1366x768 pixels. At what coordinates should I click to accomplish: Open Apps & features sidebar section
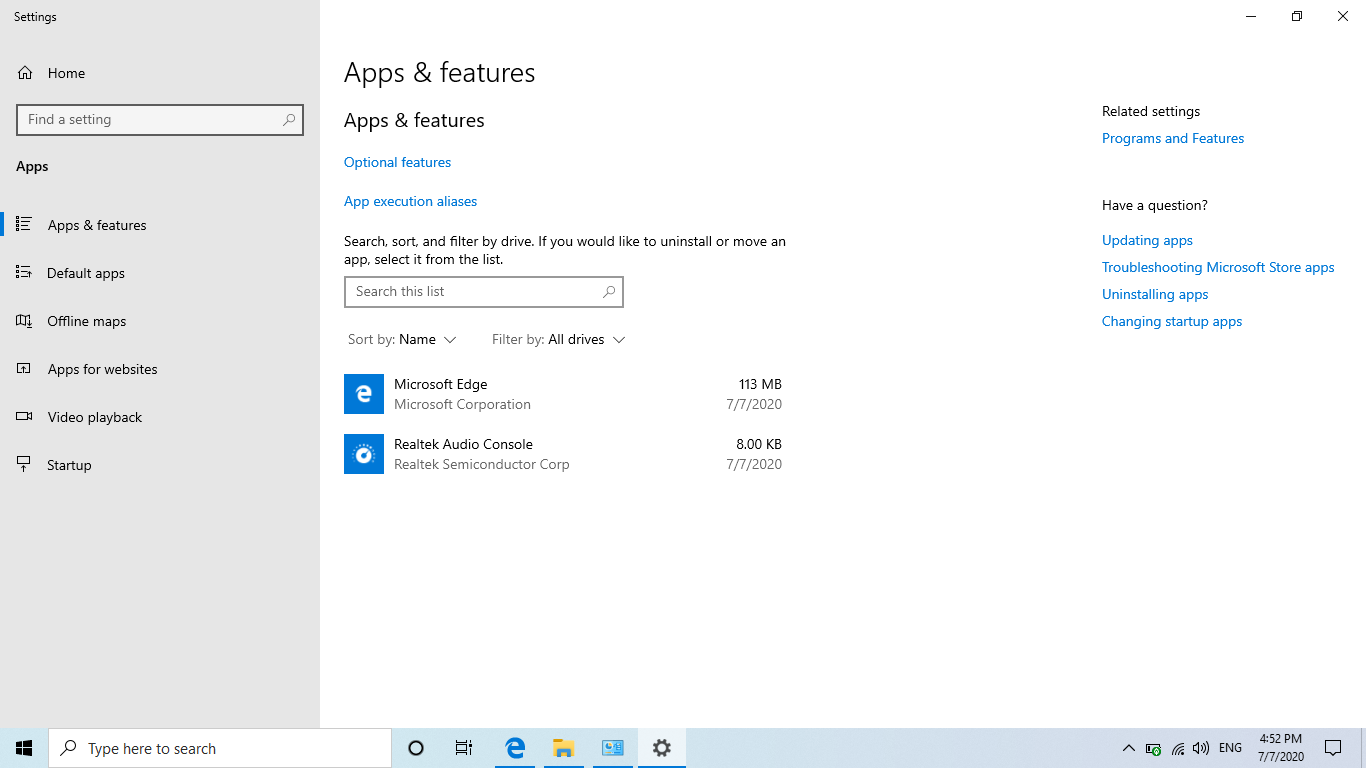[160, 225]
